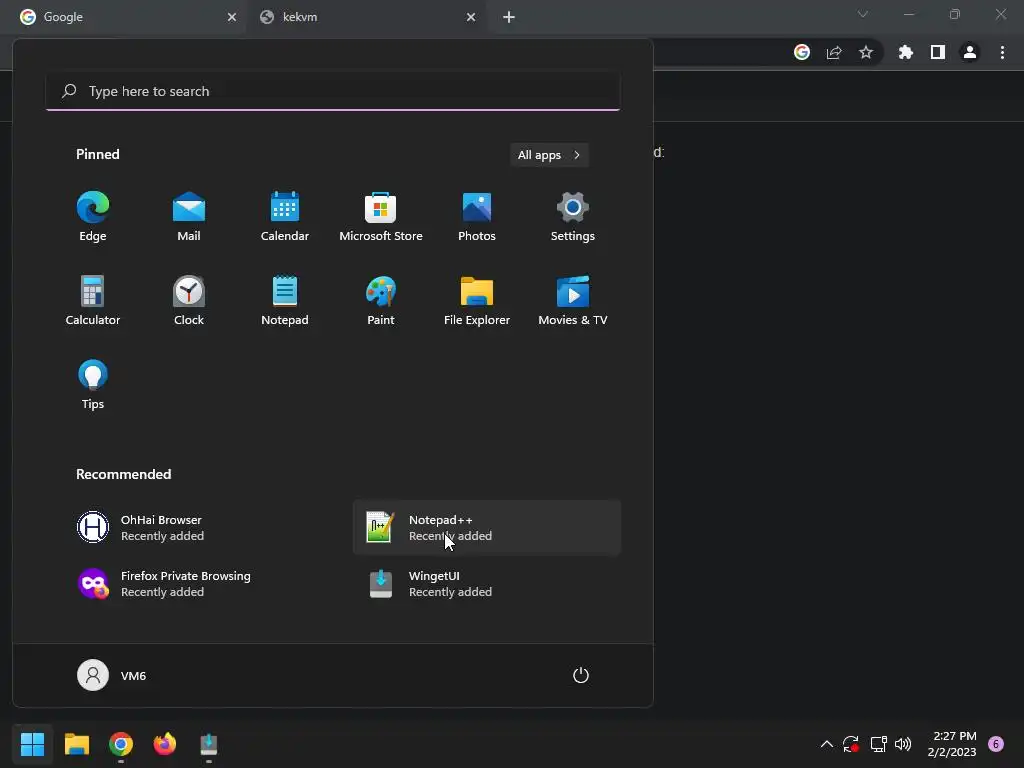Screen dimensions: 1024x768
Task: Open Chrome three-dot menu
Action: point(1002,52)
